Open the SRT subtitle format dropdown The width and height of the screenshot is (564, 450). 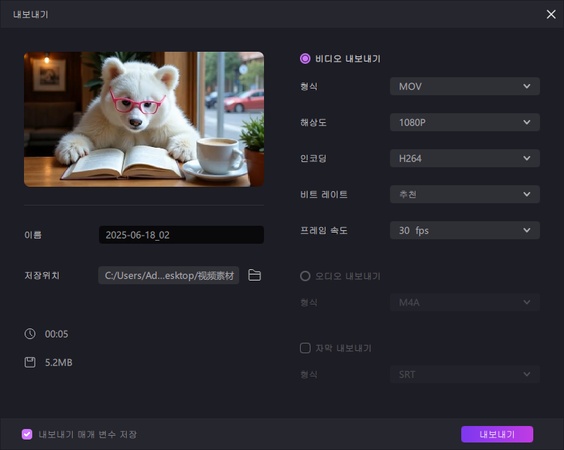(465, 374)
